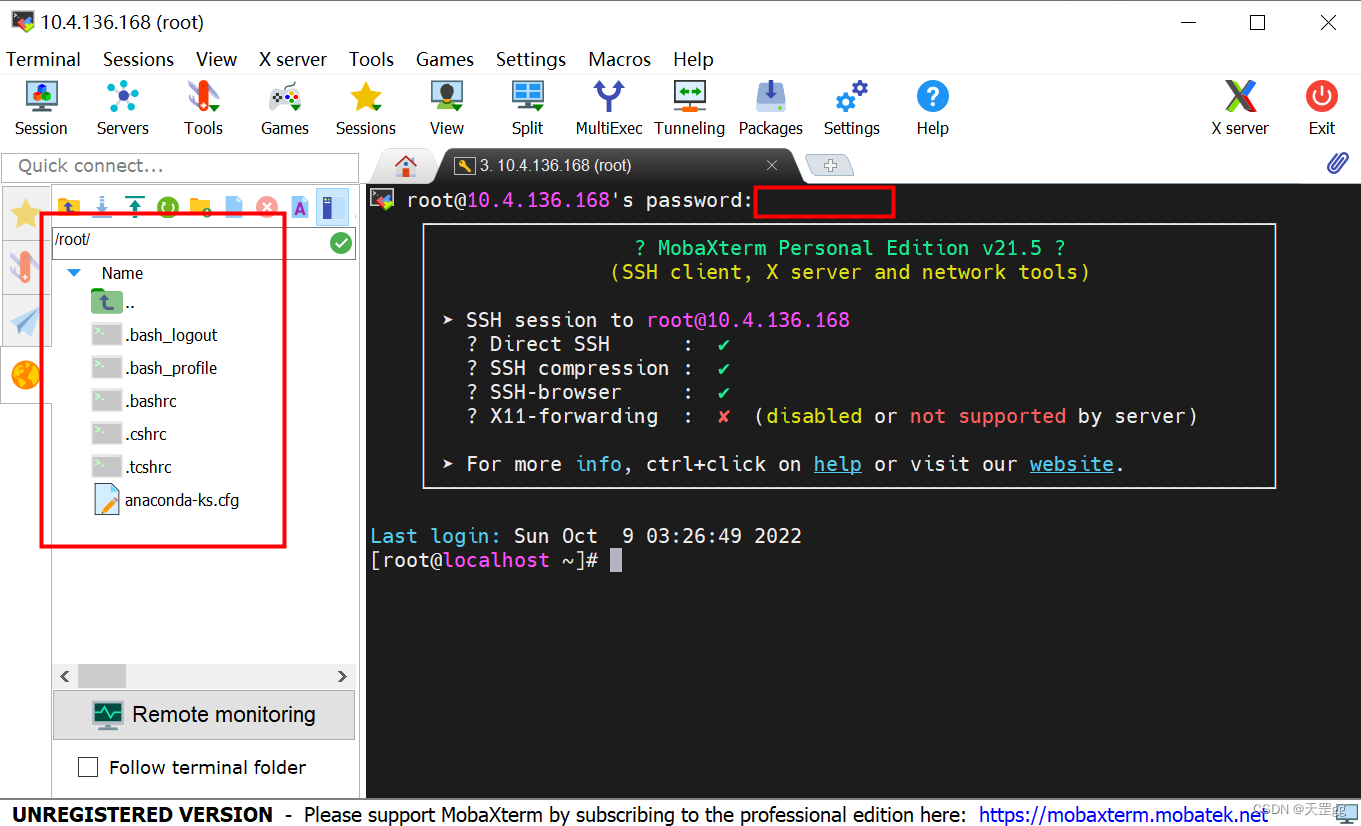Click the file list horizontal scrollbar thumb

point(102,676)
